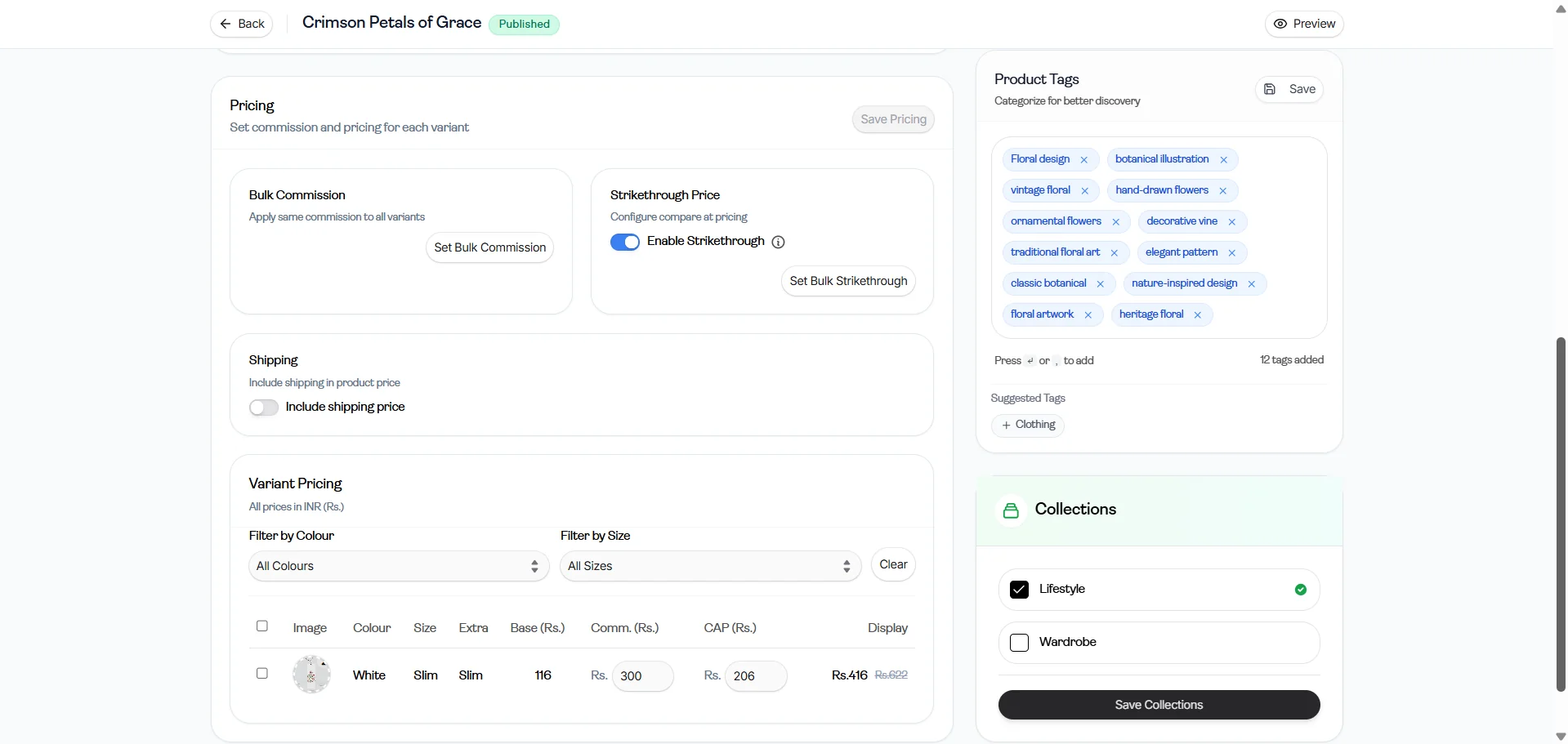
Task: Disable the Enable Strikethrough toggle
Action: (x=625, y=242)
